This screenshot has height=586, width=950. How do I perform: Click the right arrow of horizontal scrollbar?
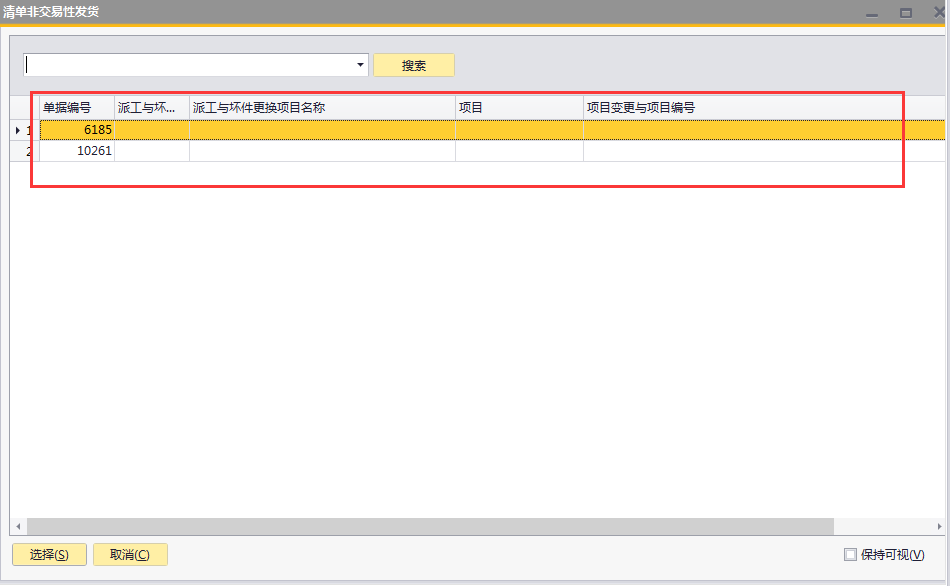941,526
